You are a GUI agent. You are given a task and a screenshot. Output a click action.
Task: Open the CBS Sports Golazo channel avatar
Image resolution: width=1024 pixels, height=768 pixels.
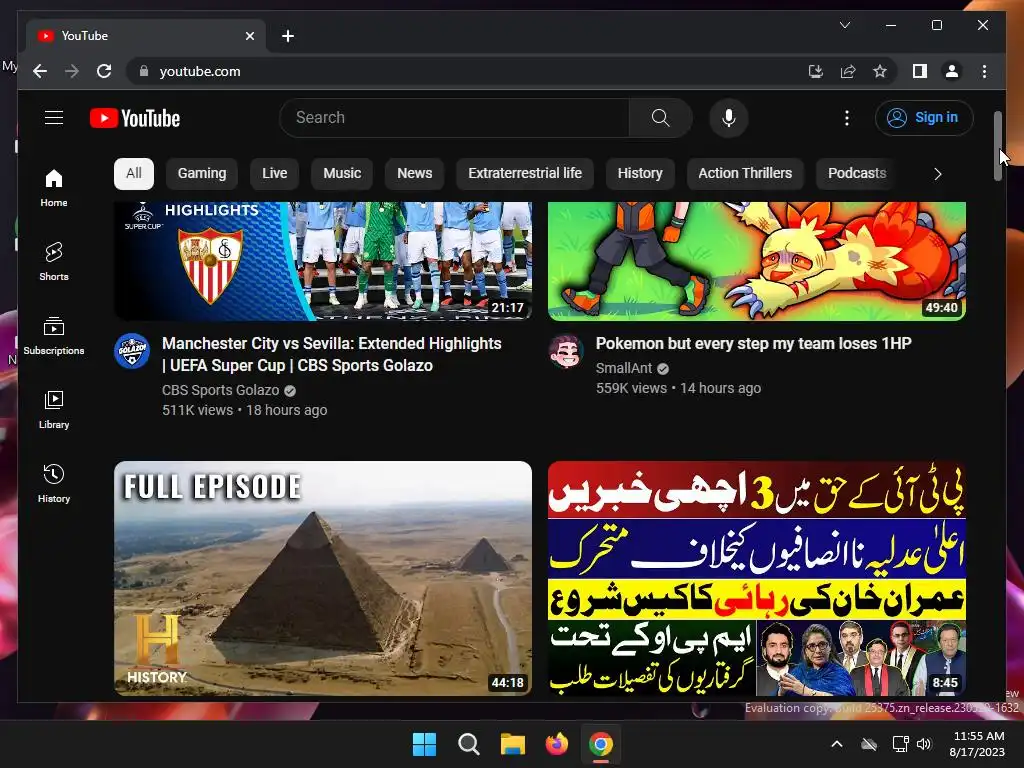(132, 351)
